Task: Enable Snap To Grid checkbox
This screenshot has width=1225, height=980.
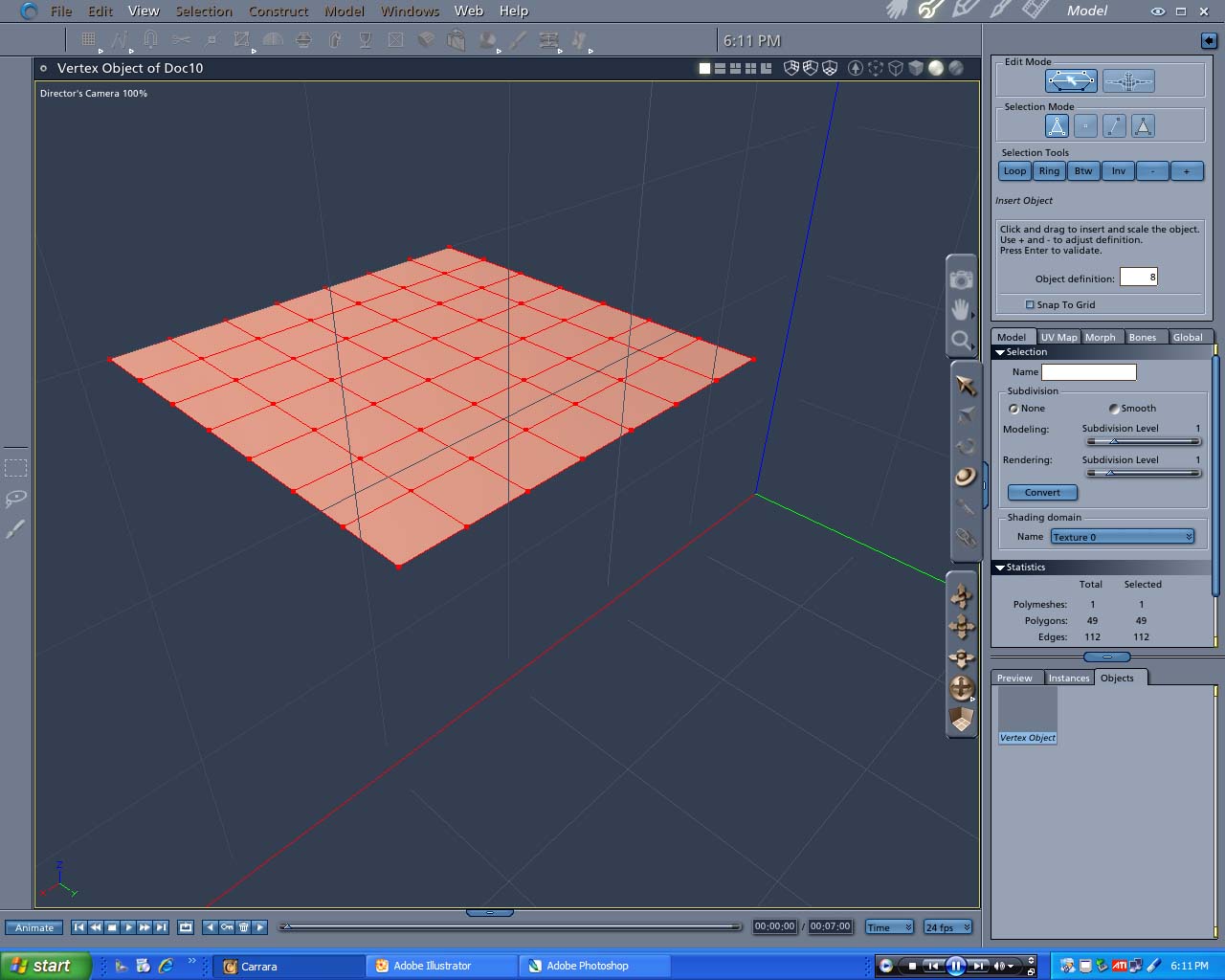Action: (x=1030, y=304)
